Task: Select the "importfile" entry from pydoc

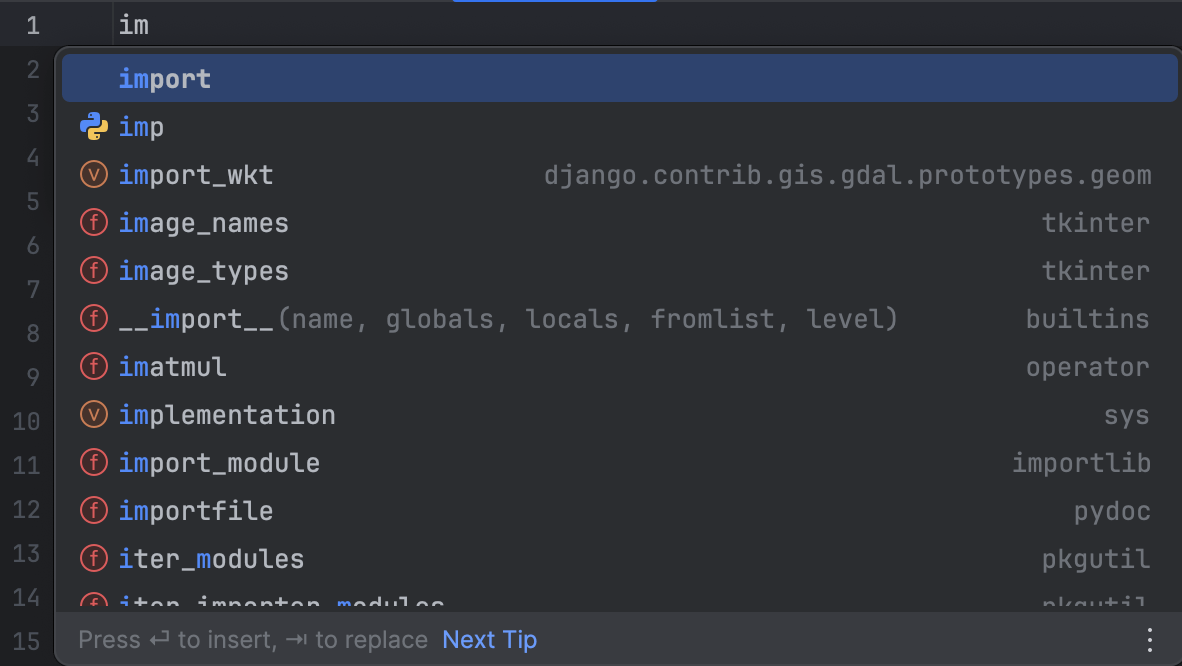Action: [196, 510]
